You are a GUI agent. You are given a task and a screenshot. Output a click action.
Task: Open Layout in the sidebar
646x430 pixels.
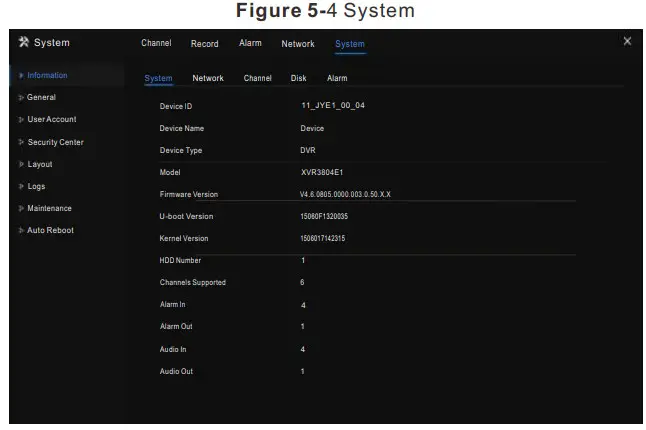click(x=40, y=164)
